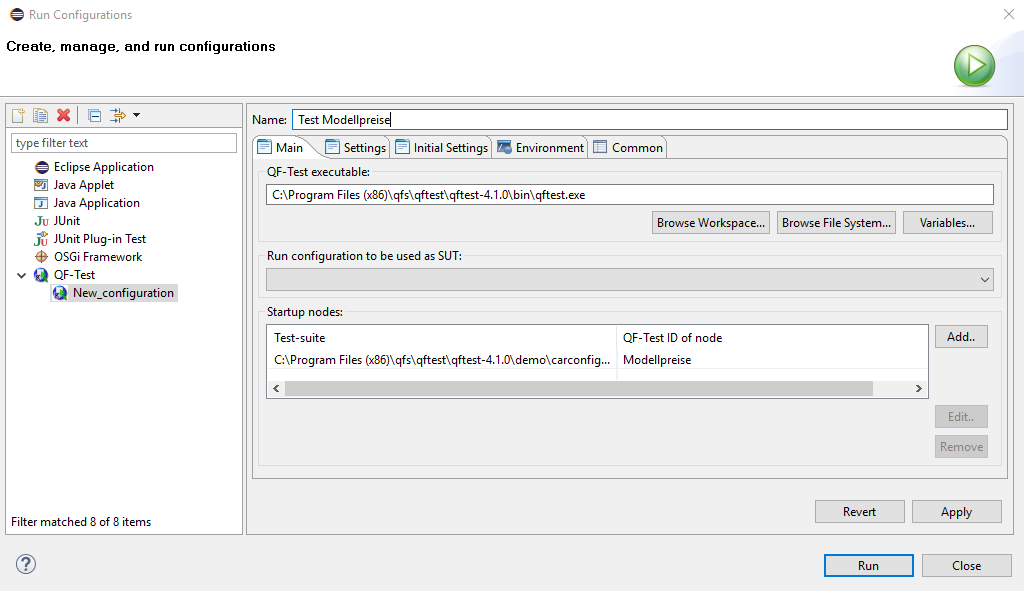Switch to the Settings tab
Image resolution: width=1024 pixels, height=591 pixels.
point(355,148)
